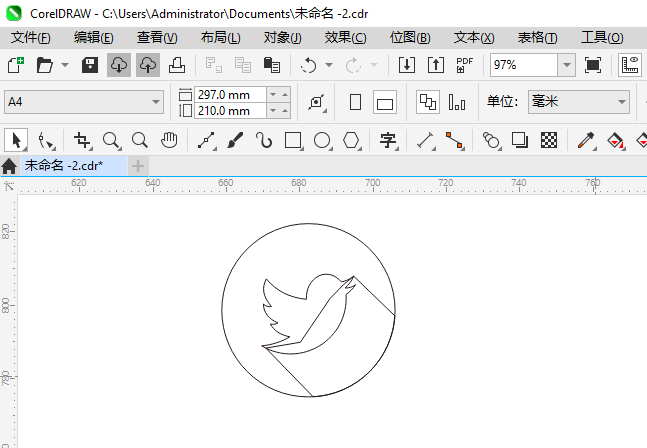This screenshot has height=448, width=647.
Task: Click the Cut icon in the toolbar
Action: click(x=214, y=65)
